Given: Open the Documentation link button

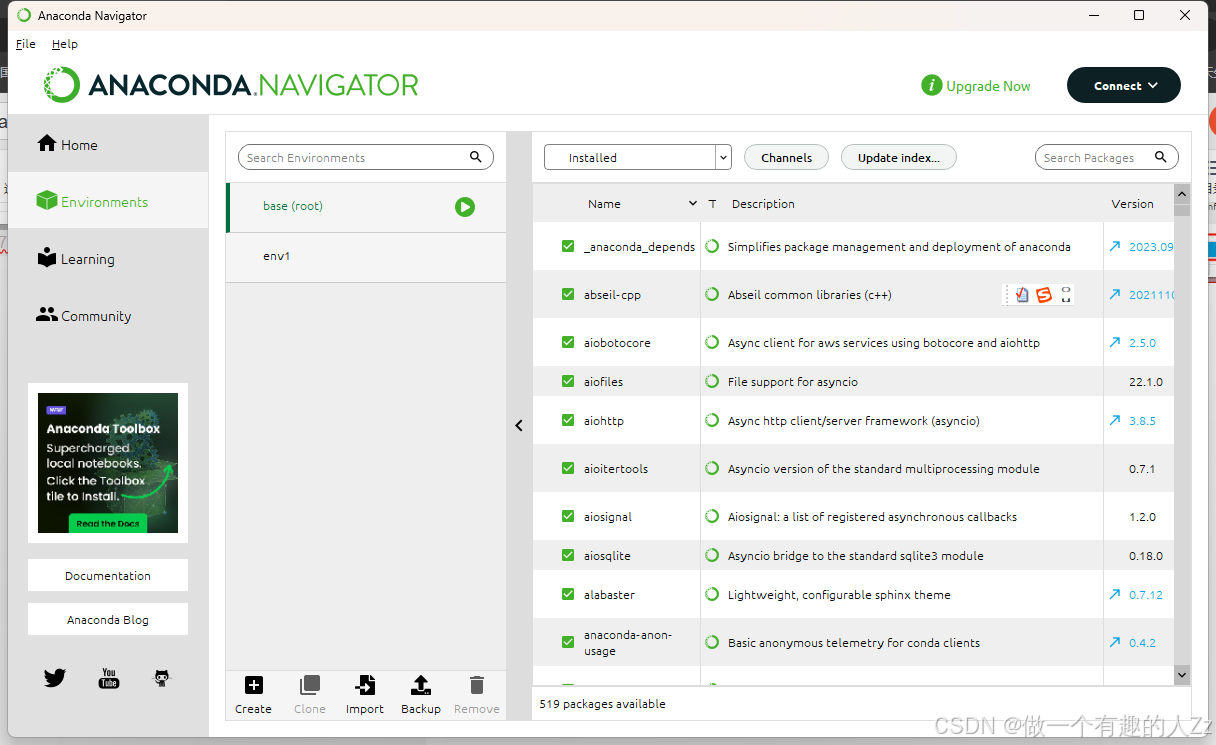Looking at the screenshot, I should coord(108,575).
